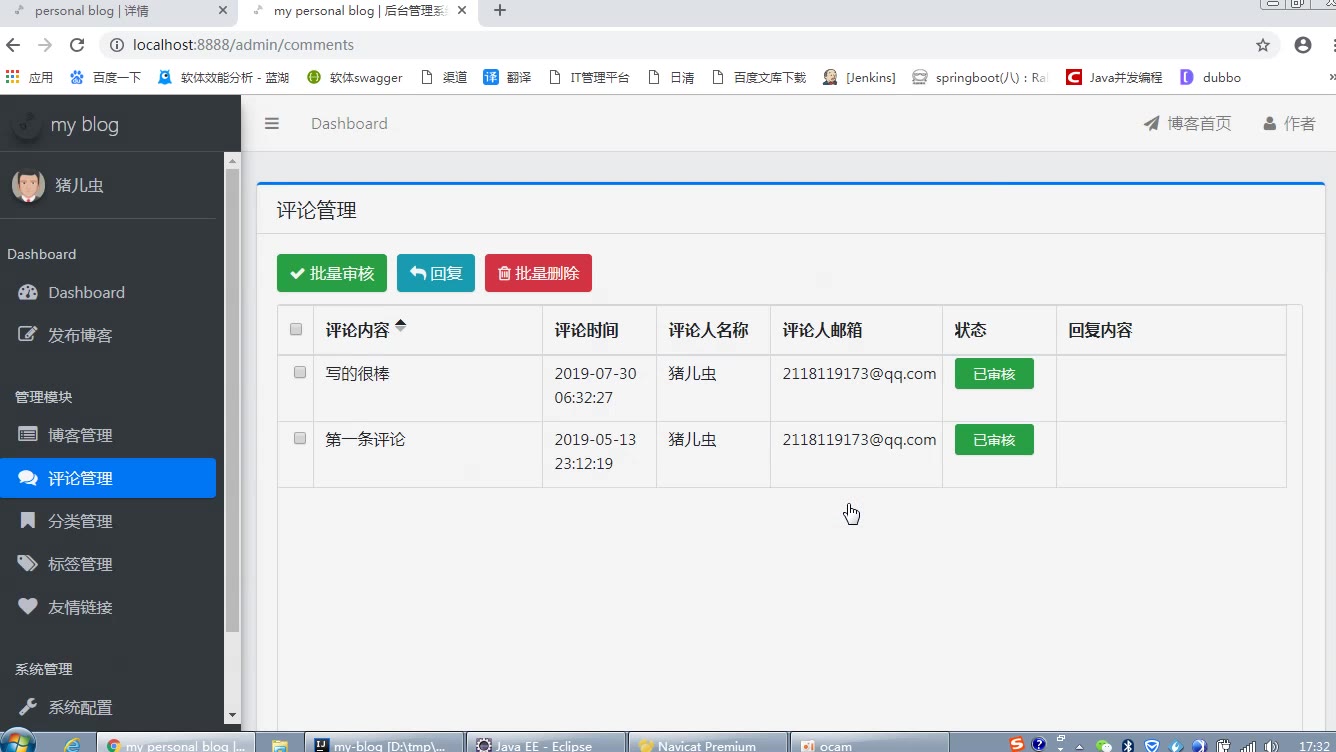The height and width of the screenshot is (752, 1336).
Task: Click the red 批量删除 button
Action: pyautogui.click(x=538, y=273)
